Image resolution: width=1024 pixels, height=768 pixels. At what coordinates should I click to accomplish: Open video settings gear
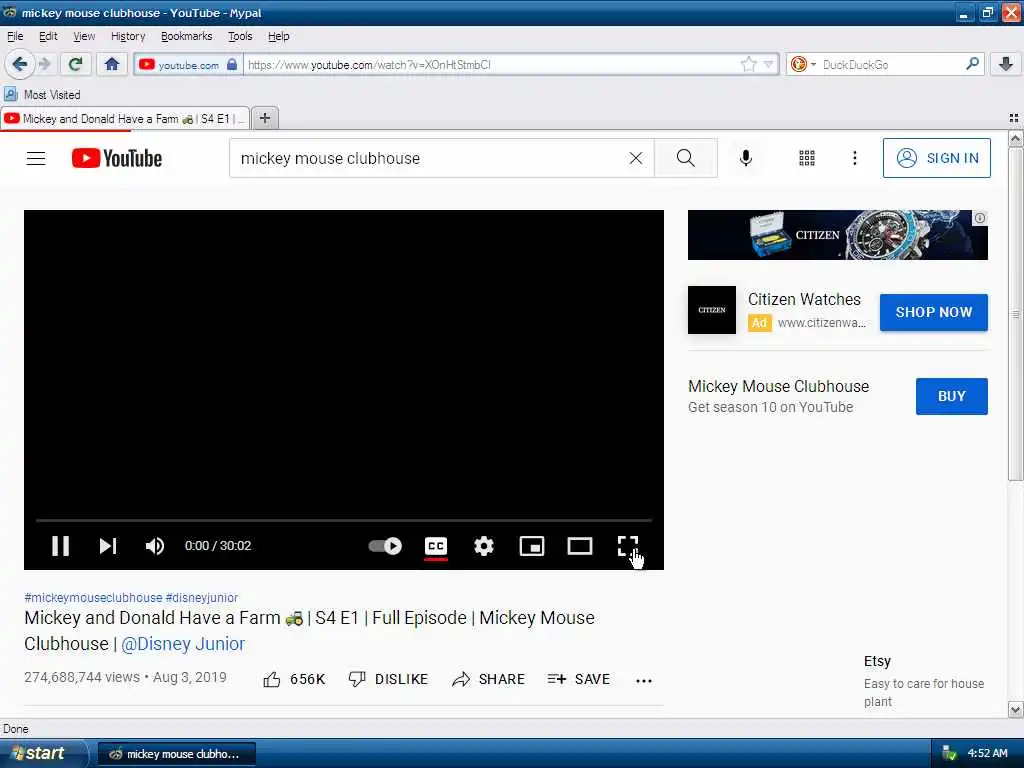pos(483,546)
